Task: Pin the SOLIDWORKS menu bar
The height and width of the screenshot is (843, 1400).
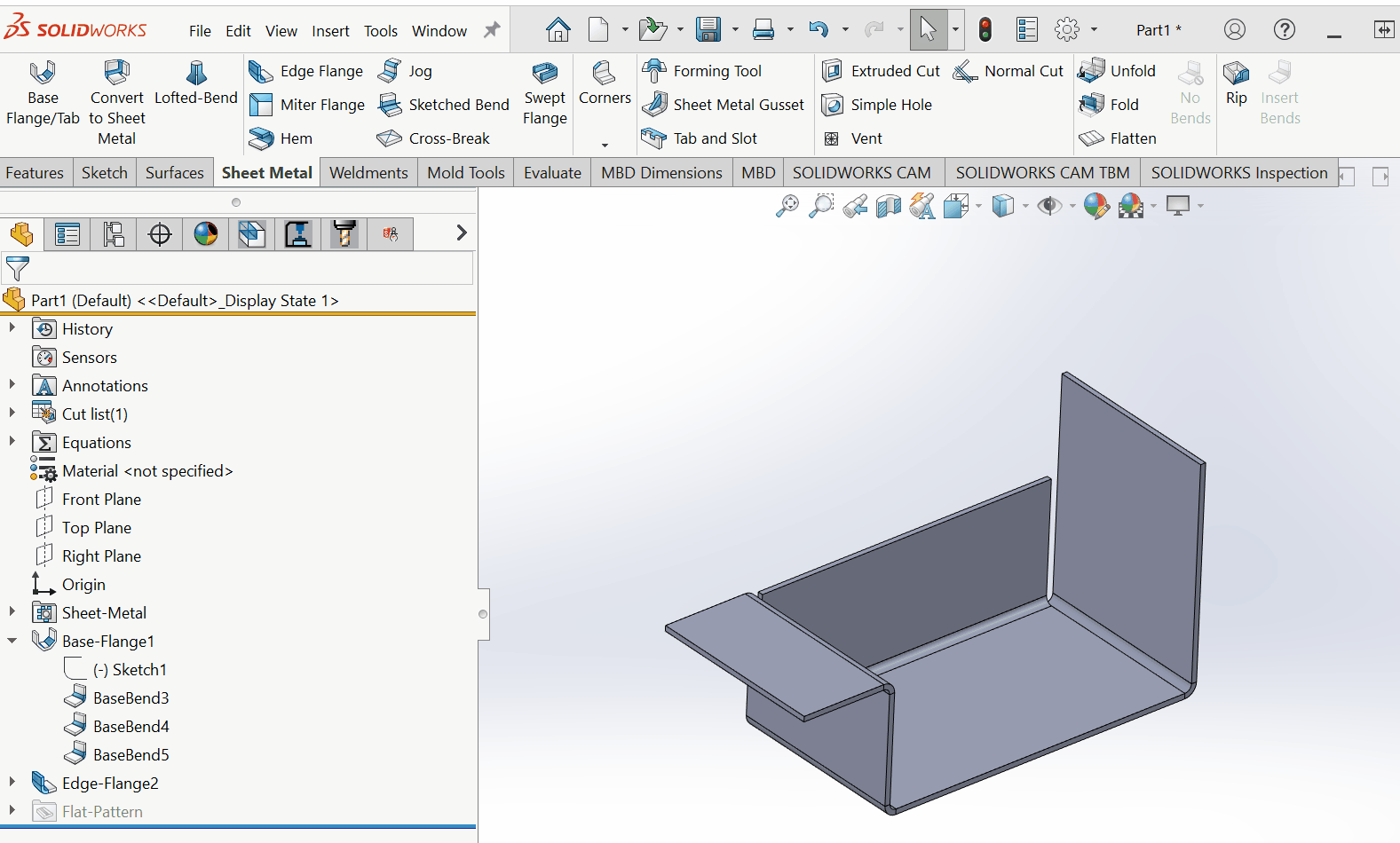Action: click(x=491, y=30)
